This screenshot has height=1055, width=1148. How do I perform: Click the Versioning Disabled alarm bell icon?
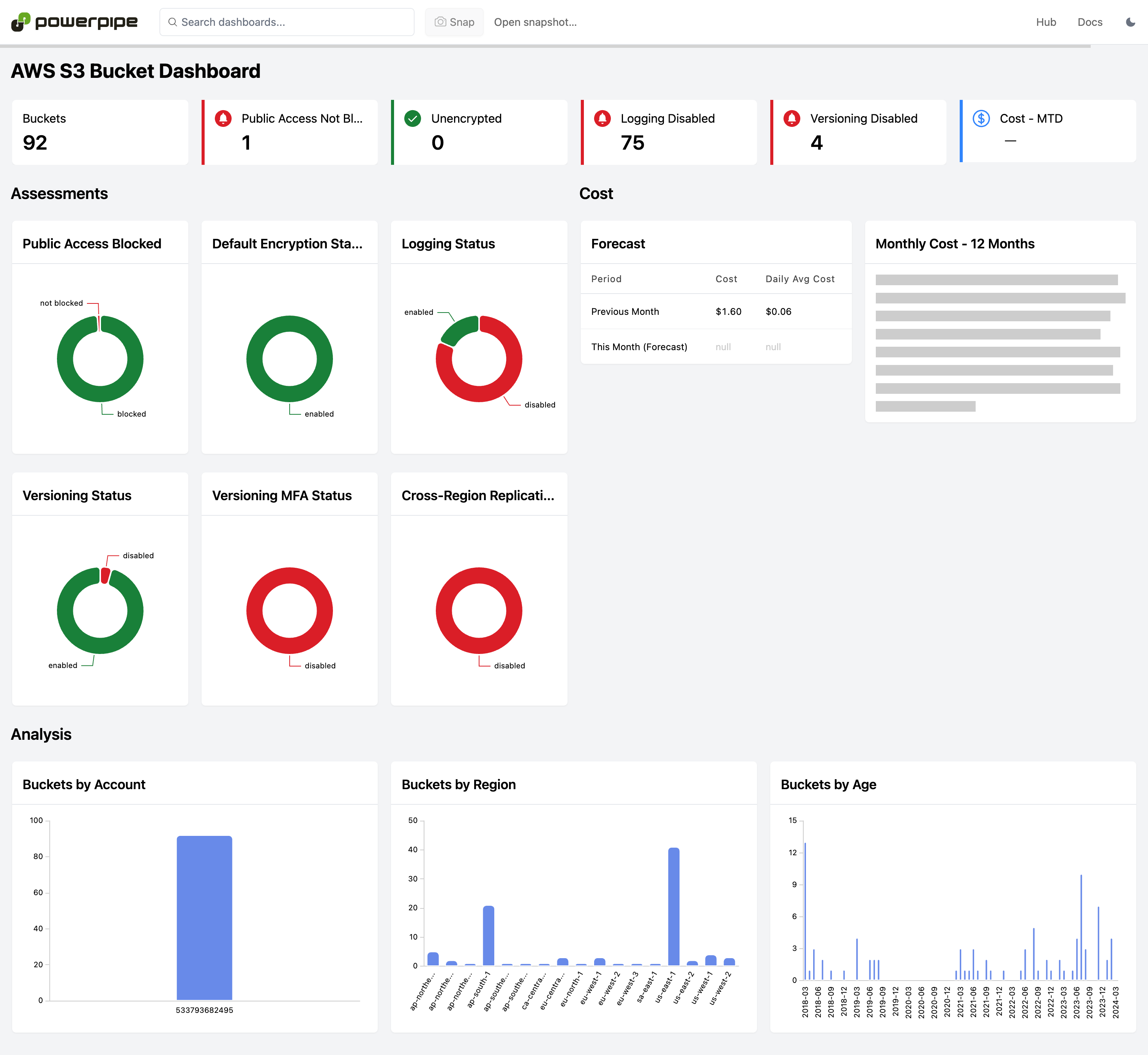tap(792, 118)
